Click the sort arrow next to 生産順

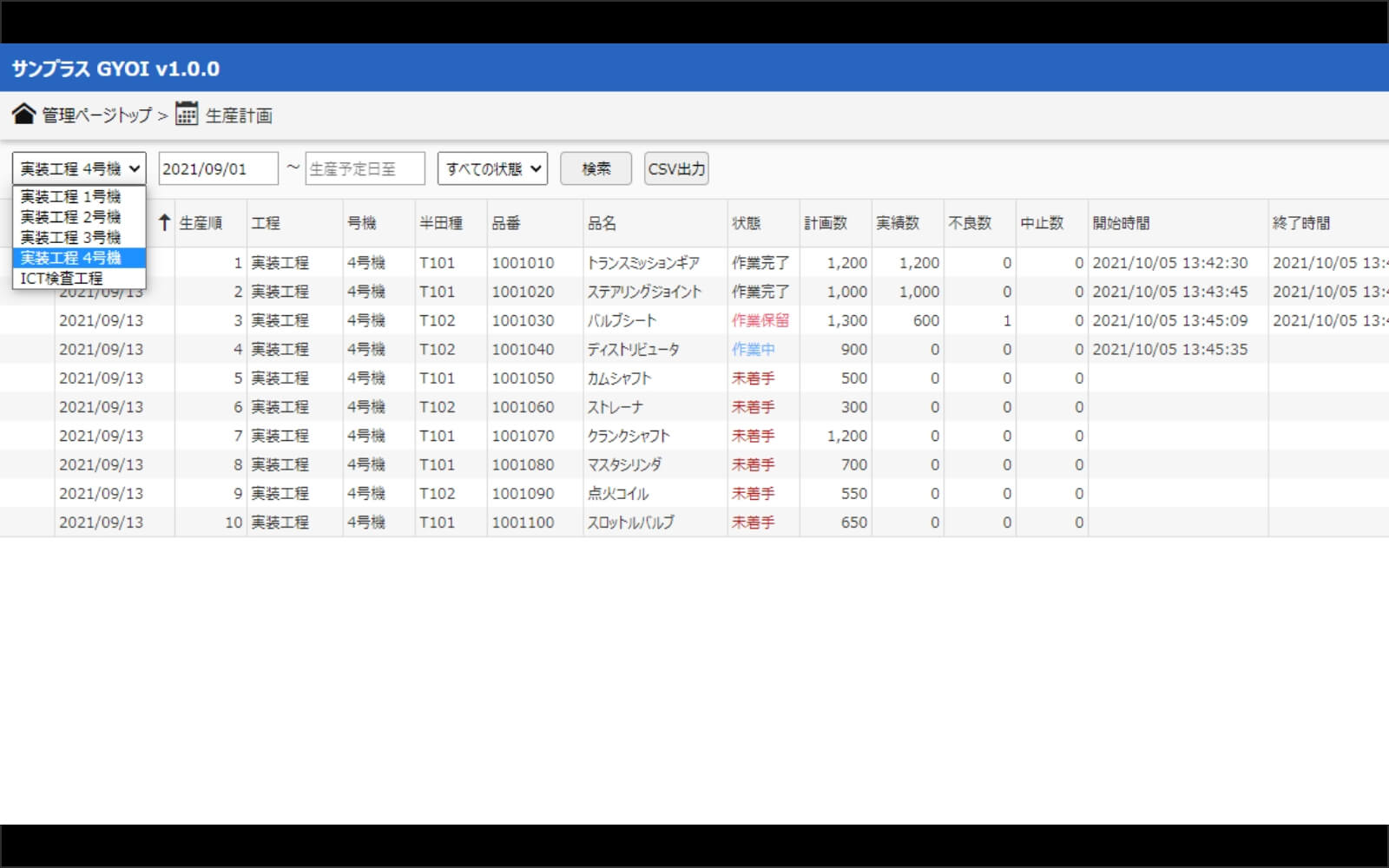(164, 223)
